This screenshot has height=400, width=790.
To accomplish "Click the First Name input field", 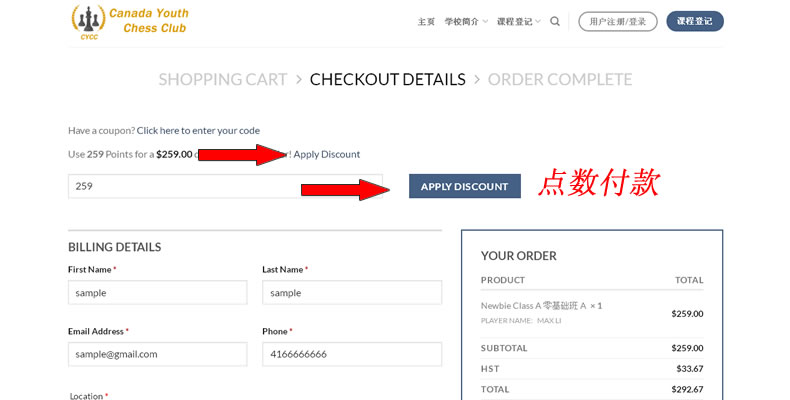I will pos(158,293).
